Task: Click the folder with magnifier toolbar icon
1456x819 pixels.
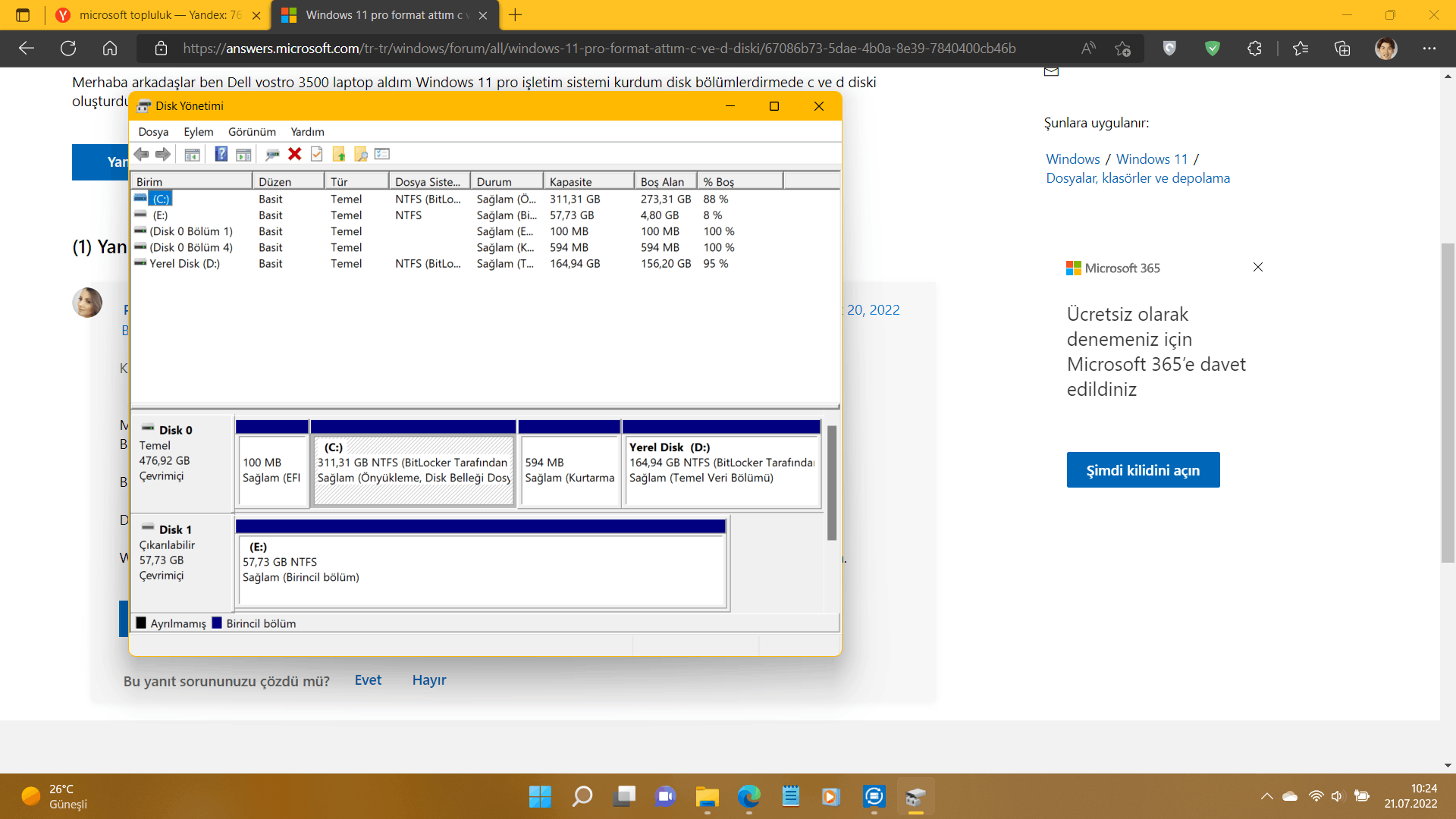Action: point(361,154)
